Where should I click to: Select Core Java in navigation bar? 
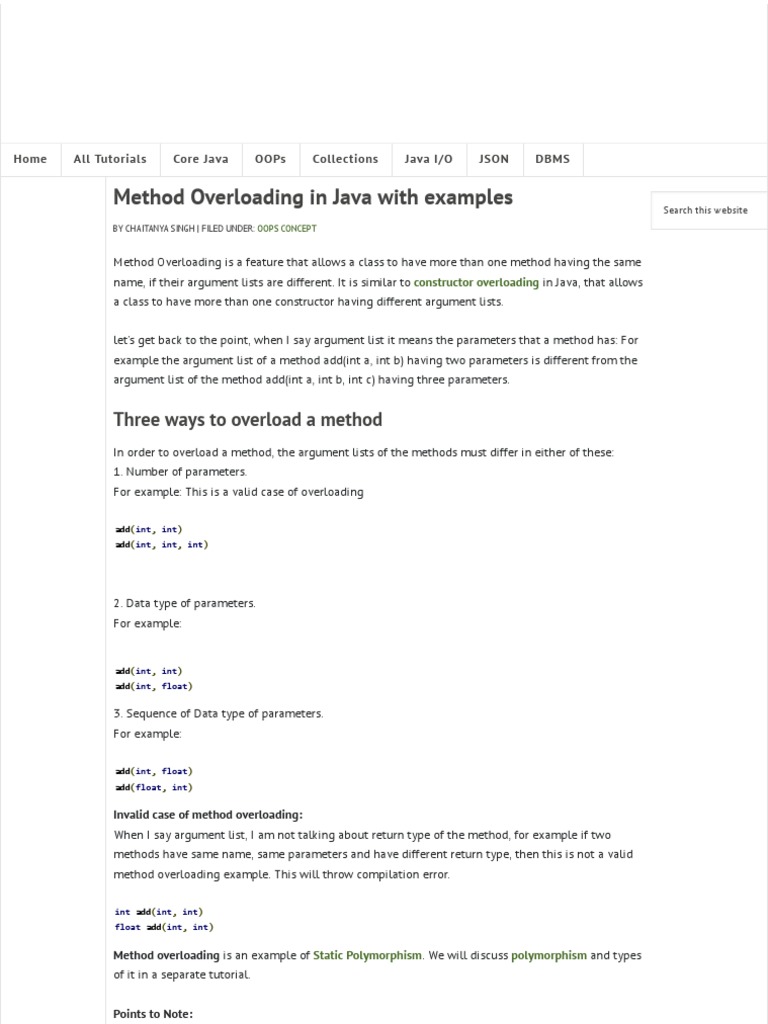coord(200,159)
